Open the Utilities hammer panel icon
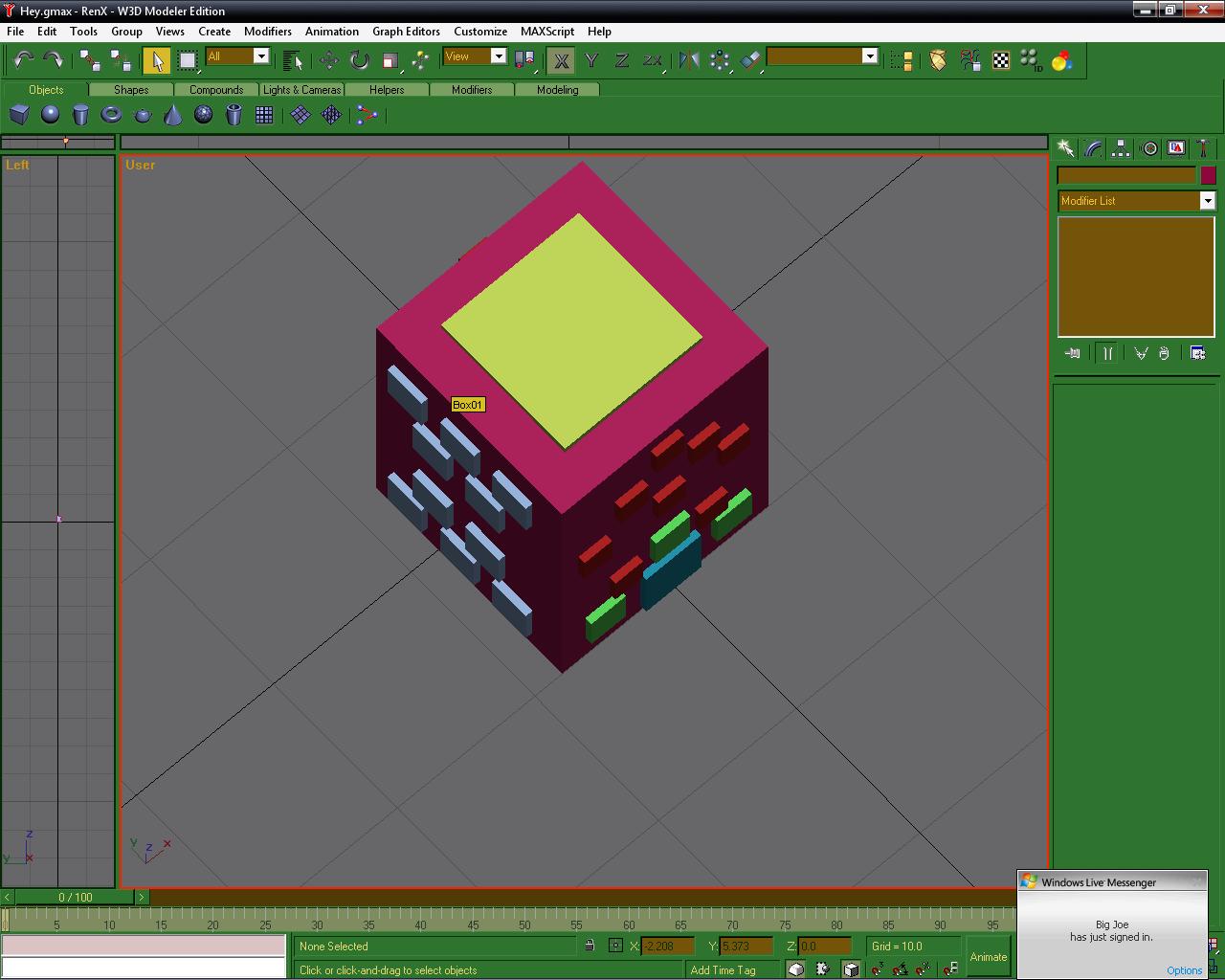Viewport: 1225px width, 980px height. click(1203, 148)
